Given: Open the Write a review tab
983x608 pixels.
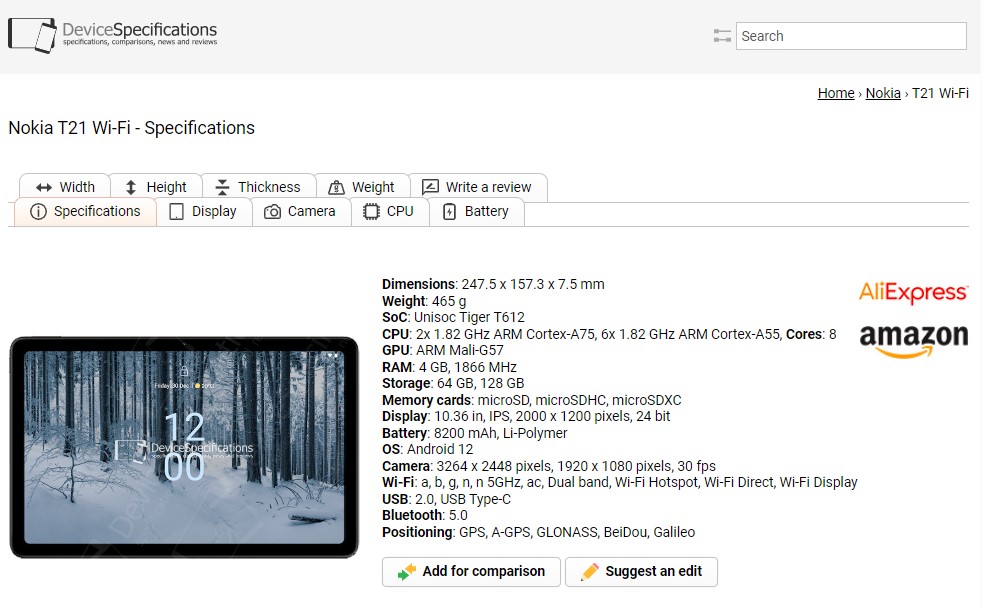Looking at the screenshot, I should click(478, 187).
